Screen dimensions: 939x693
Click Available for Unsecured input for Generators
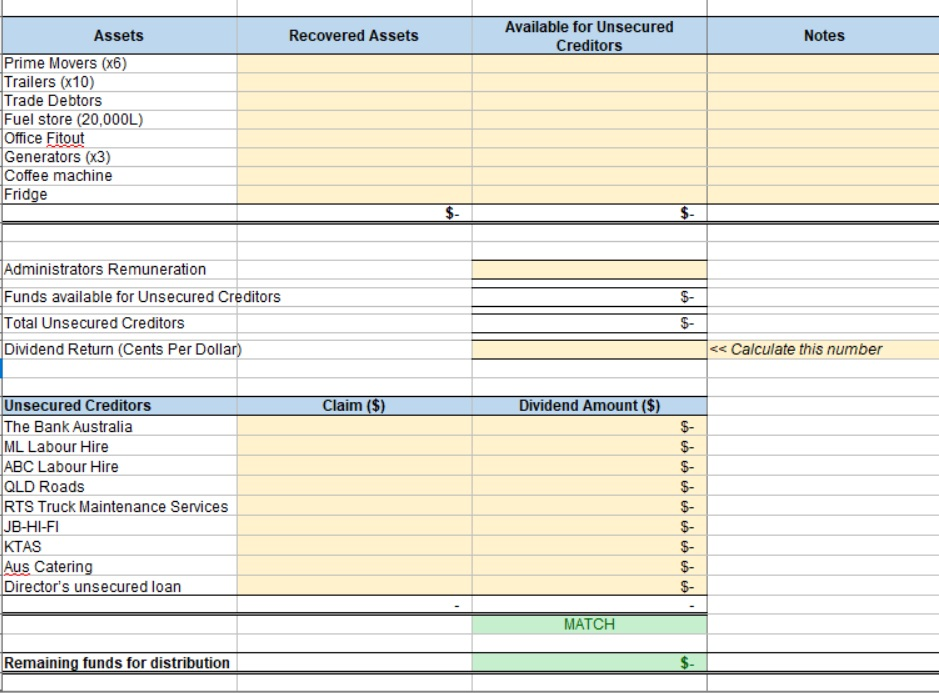coord(589,157)
